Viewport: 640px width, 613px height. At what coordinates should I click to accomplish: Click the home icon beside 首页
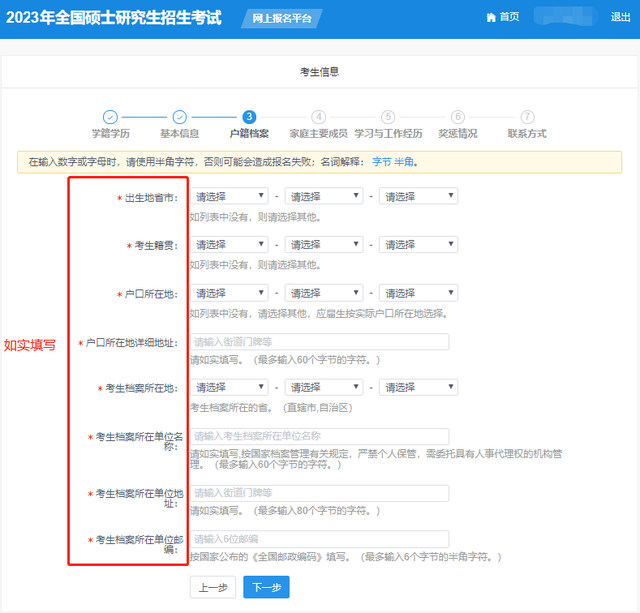click(491, 17)
